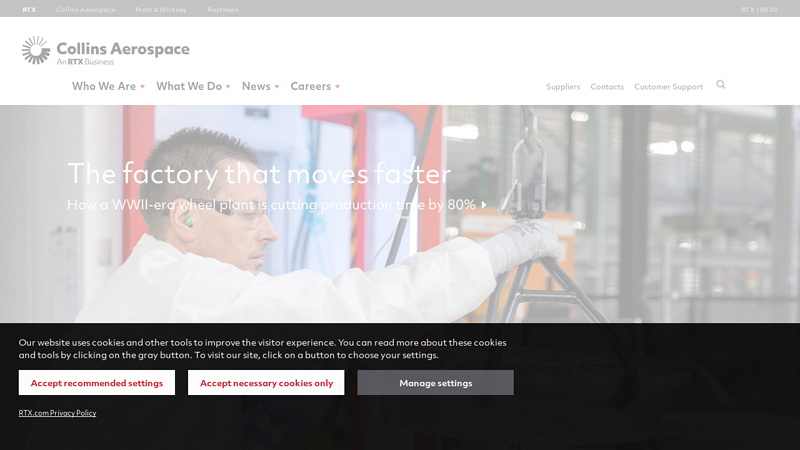Screen dimensions: 800x450
Task: Open the Careers menu
Action: 311,86
